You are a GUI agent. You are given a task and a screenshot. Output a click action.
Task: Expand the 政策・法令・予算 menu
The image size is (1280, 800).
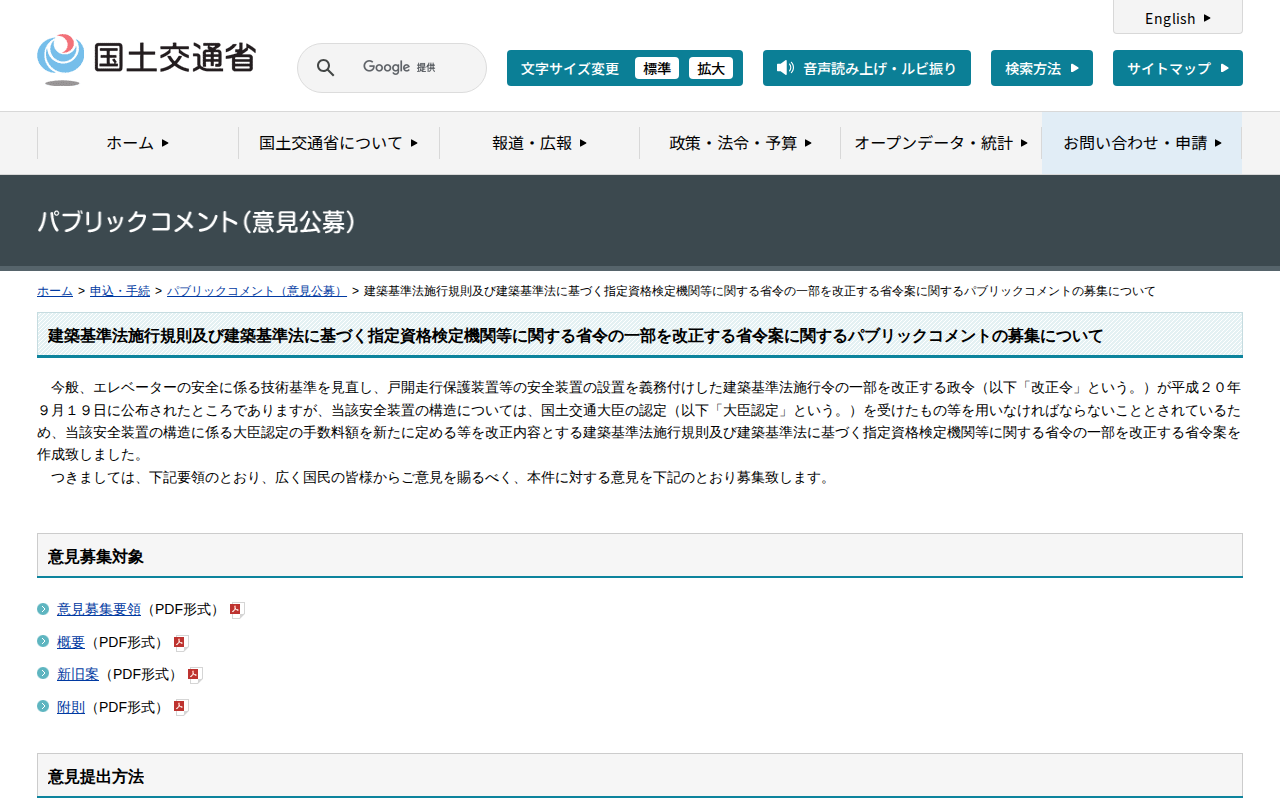click(x=740, y=143)
